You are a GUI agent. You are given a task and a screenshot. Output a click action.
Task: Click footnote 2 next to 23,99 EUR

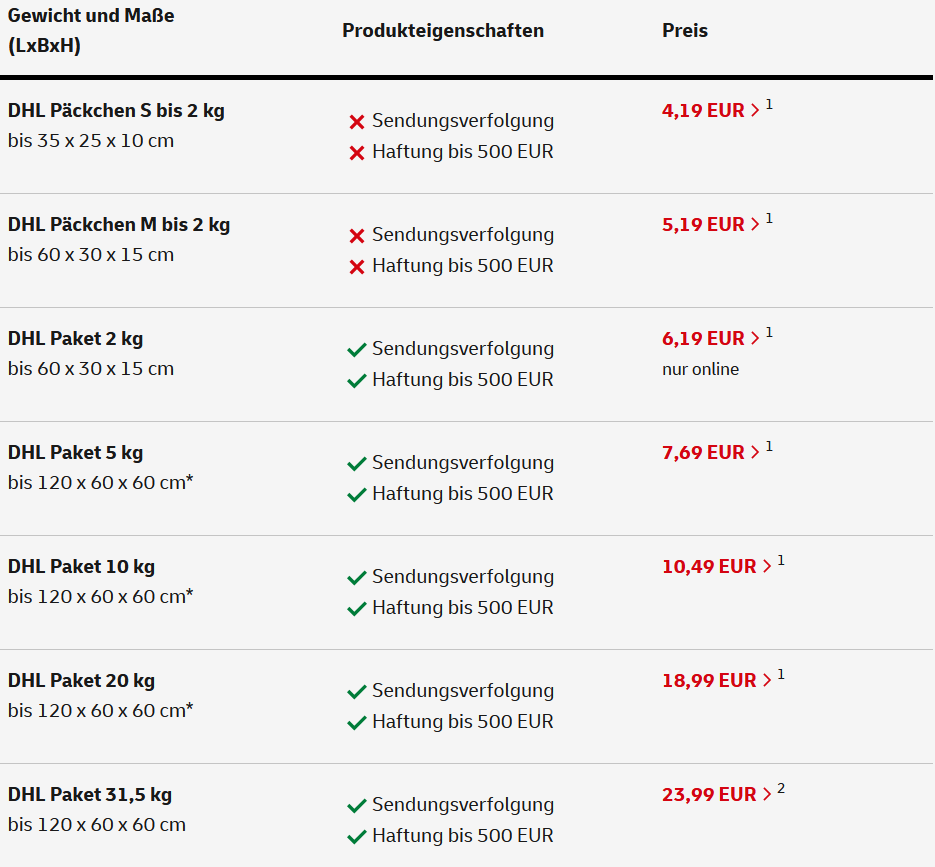[x=781, y=789]
